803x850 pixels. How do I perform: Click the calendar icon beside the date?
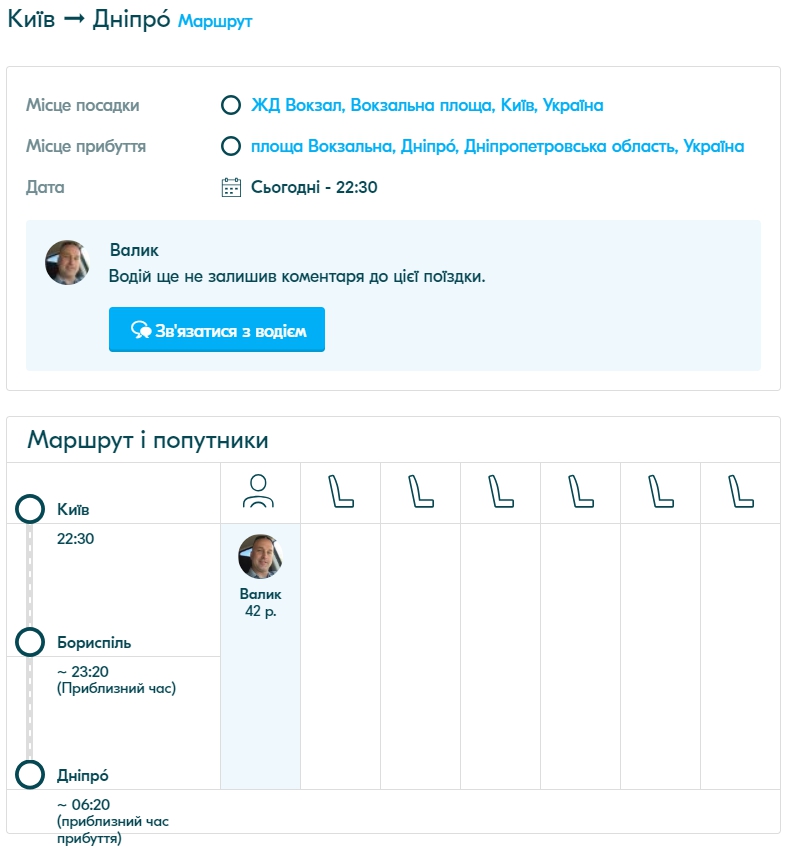point(231,187)
